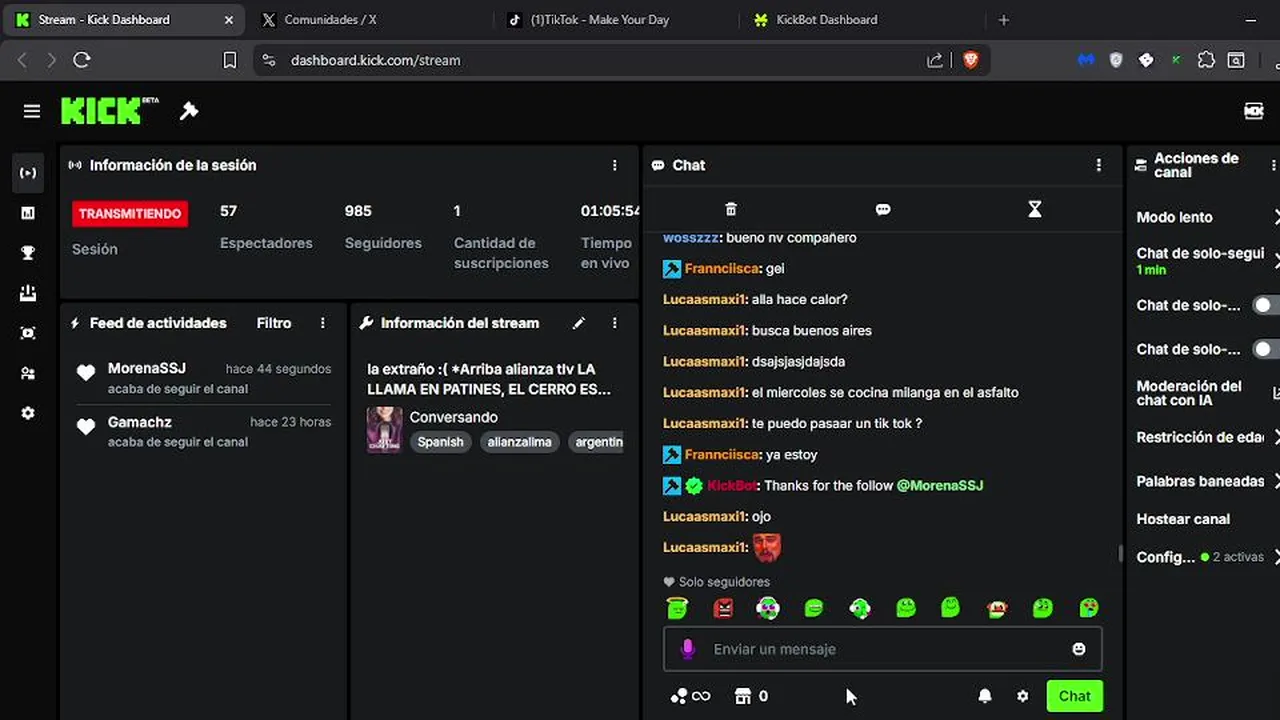This screenshot has width=1280, height=720.
Task: Open the stream section in left sidebar
Action: pyautogui.click(x=28, y=173)
